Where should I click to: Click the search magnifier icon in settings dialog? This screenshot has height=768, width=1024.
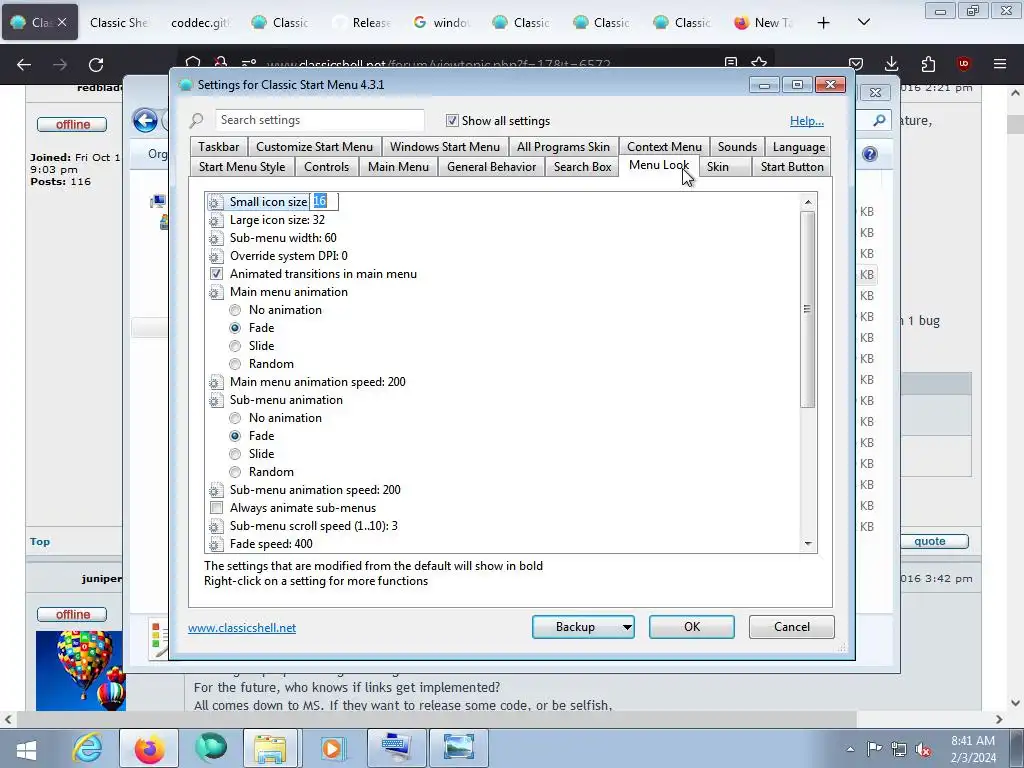pos(197,121)
